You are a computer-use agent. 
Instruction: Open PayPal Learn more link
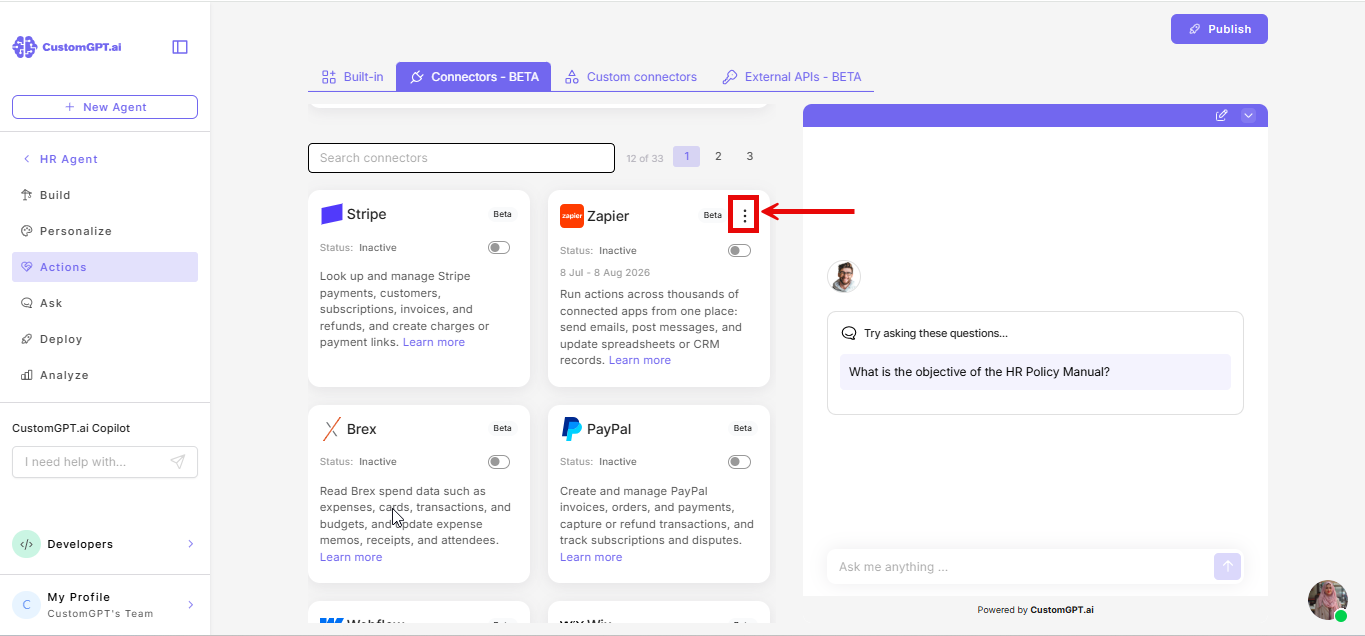(591, 557)
